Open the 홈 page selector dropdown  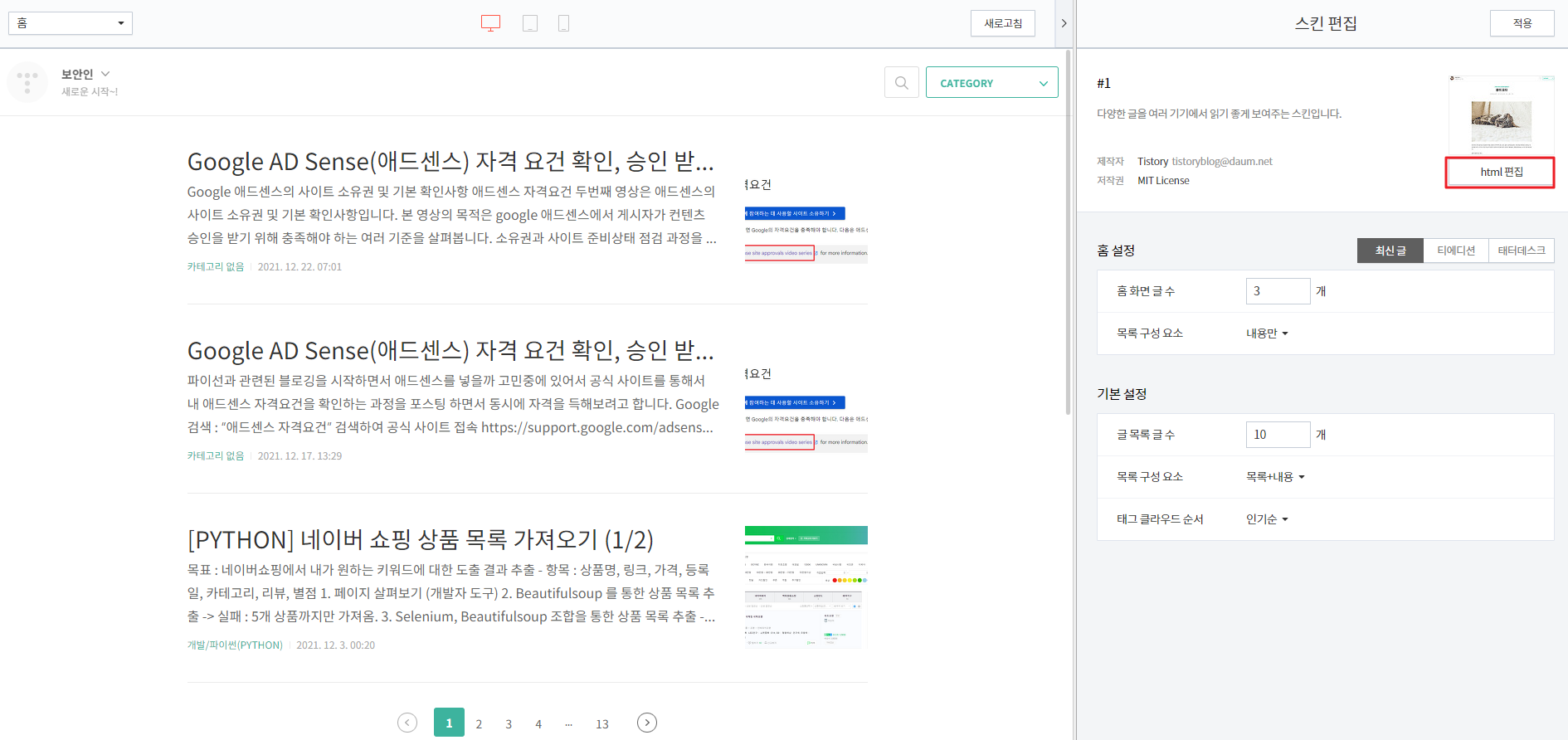pos(71,23)
